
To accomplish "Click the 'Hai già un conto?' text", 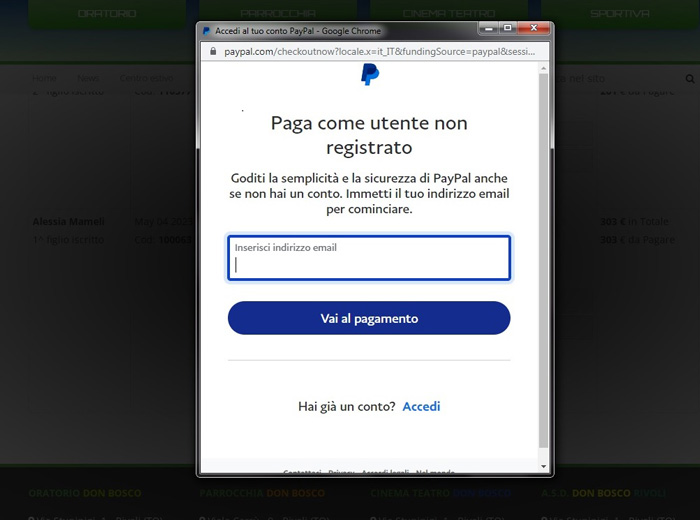I will coord(347,406).
